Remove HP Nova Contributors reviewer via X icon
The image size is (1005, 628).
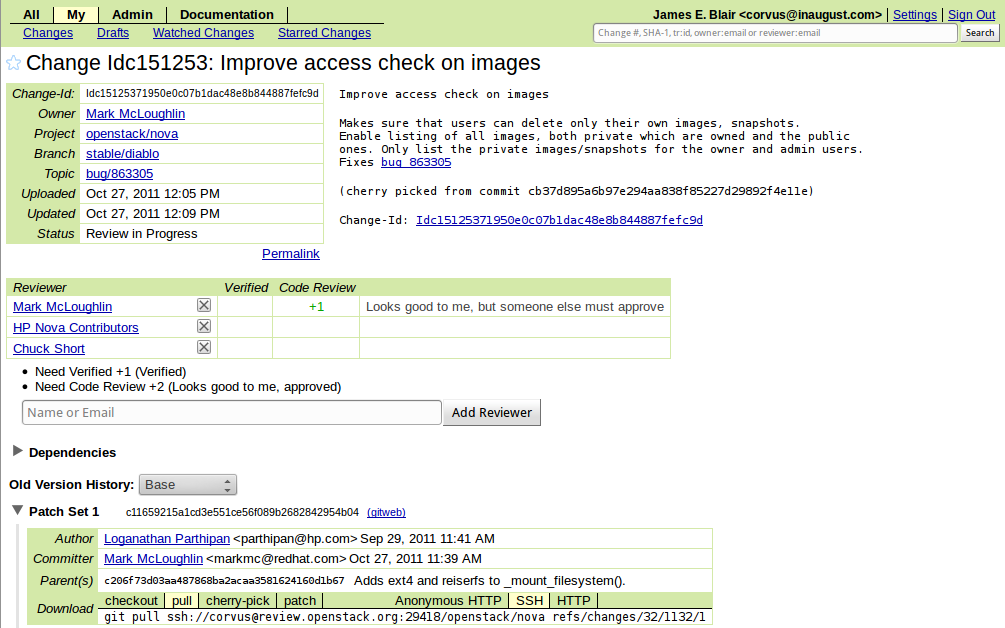click(x=204, y=327)
